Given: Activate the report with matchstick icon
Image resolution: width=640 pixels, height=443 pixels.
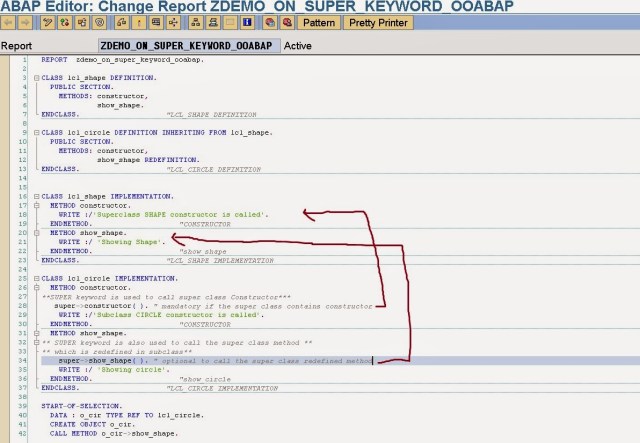Looking at the screenshot, I should (139, 22).
